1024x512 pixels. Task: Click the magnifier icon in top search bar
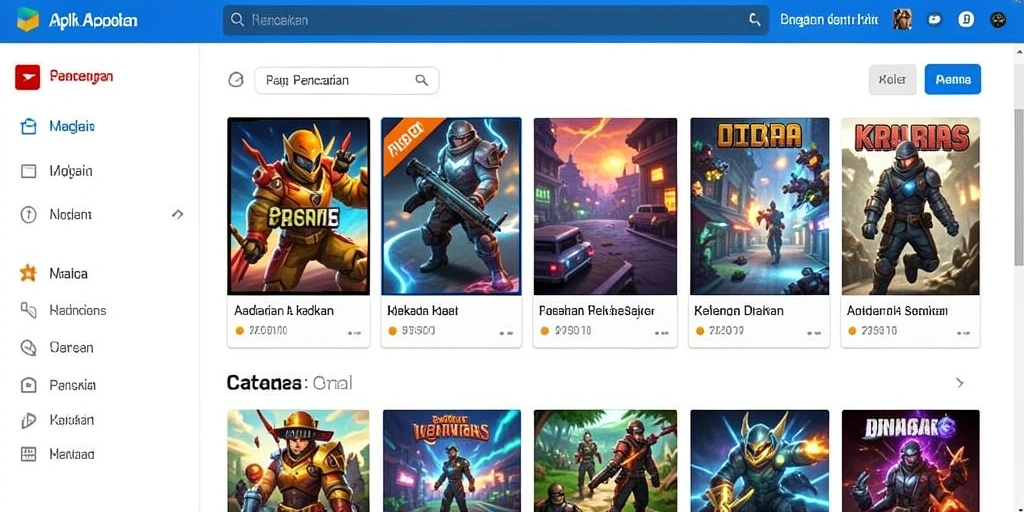point(238,20)
